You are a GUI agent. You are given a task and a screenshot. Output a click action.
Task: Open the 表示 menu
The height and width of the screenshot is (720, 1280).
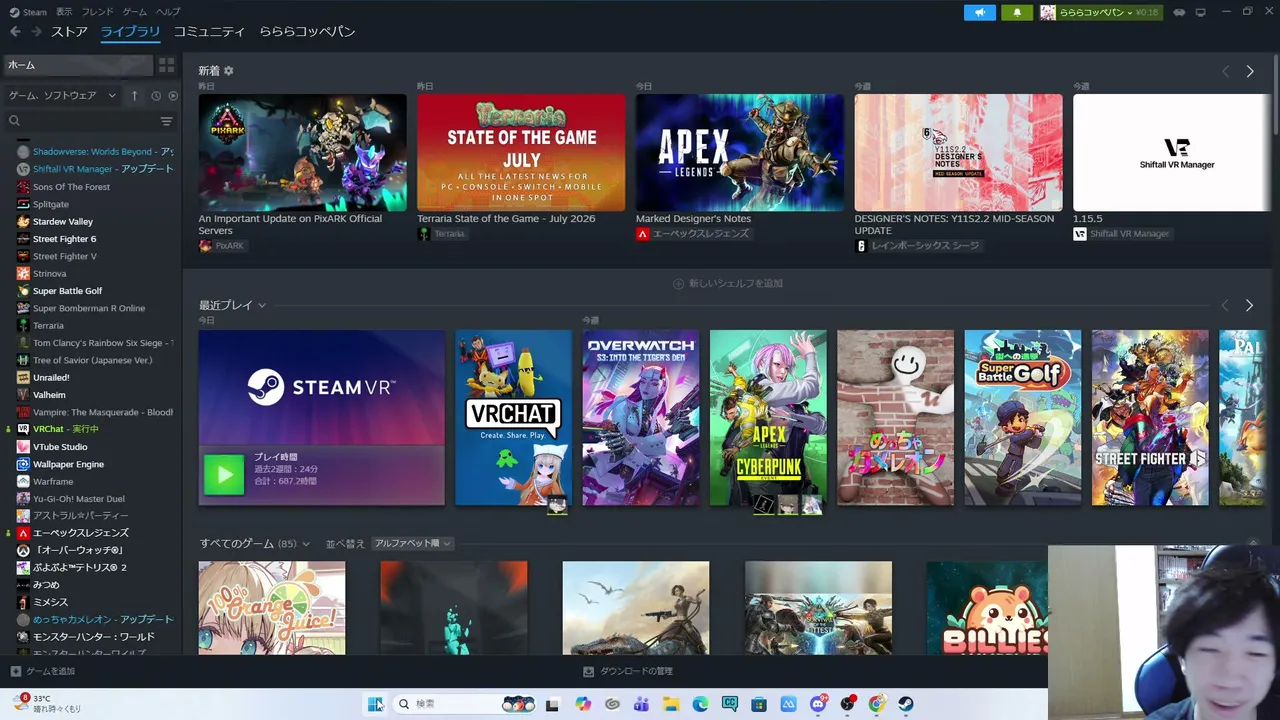(64, 12)
